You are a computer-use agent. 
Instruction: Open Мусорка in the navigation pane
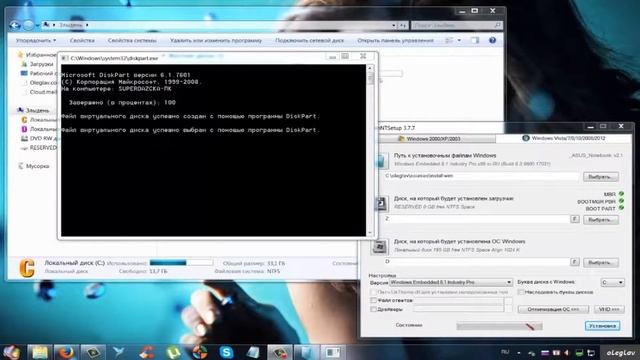coord(33,166)
